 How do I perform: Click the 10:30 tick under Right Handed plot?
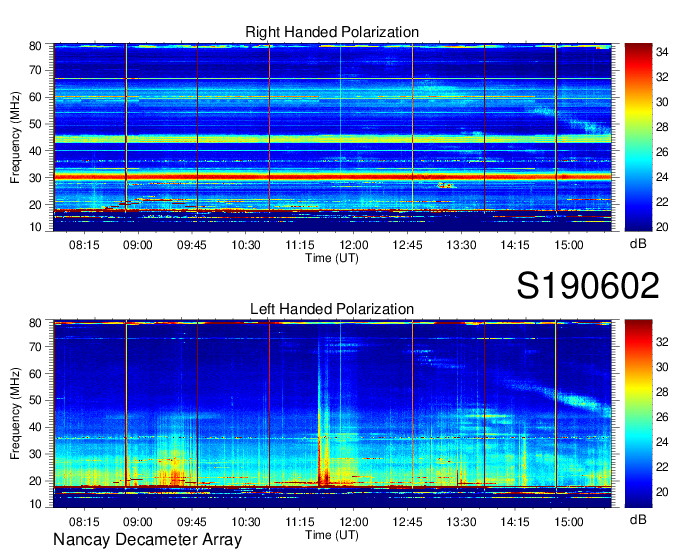click(246, 245)
